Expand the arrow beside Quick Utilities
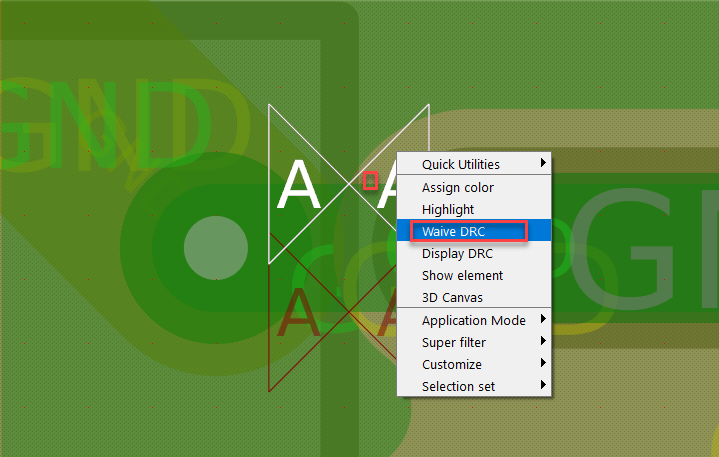The width and height of the screenshot is (719, 457). pyautogui.click(x=543, y=163)
